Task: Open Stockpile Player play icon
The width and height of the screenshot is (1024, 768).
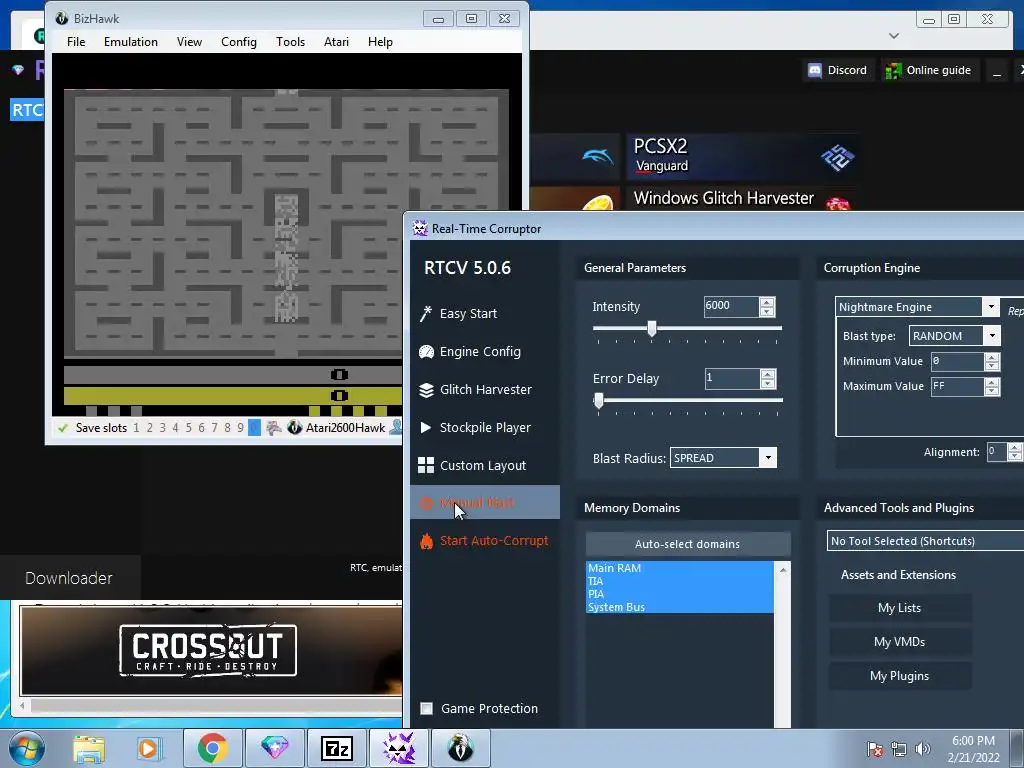Action: (426, 428)
